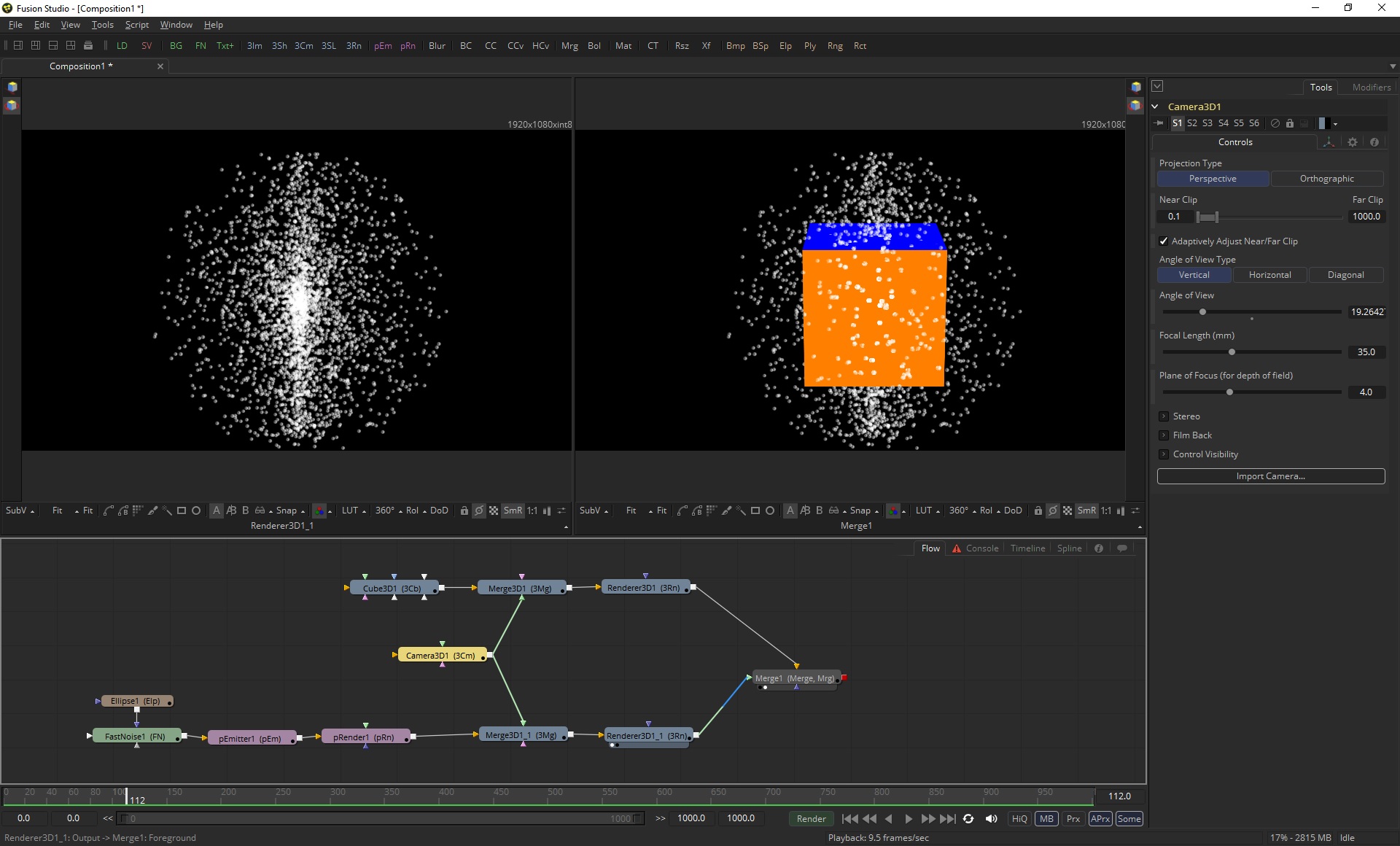
Task: Toggle APrx auto proxy mode
Action: (1100, 819)
